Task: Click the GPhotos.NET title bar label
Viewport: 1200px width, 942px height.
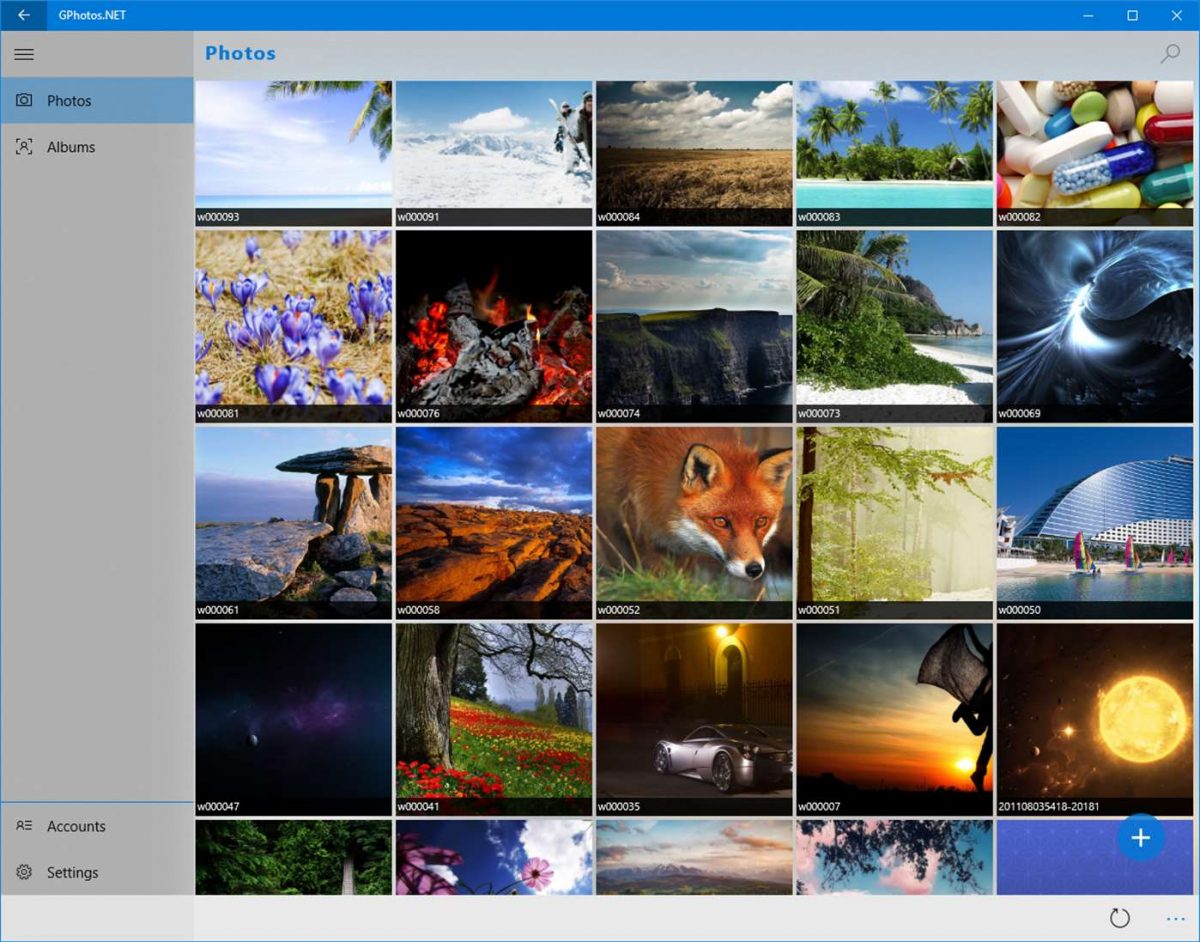Action: click(x=91, y=15)
